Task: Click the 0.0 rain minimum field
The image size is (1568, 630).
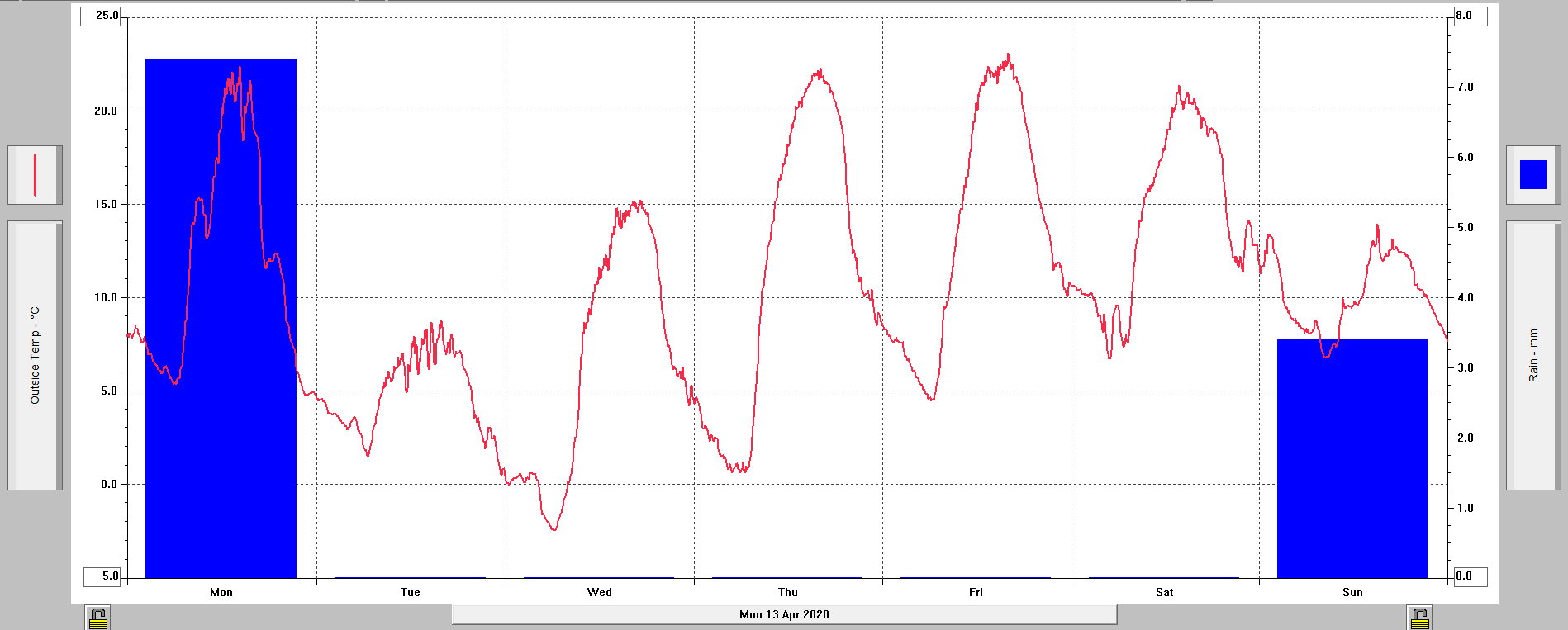Action: click(x=1471, y=576)
